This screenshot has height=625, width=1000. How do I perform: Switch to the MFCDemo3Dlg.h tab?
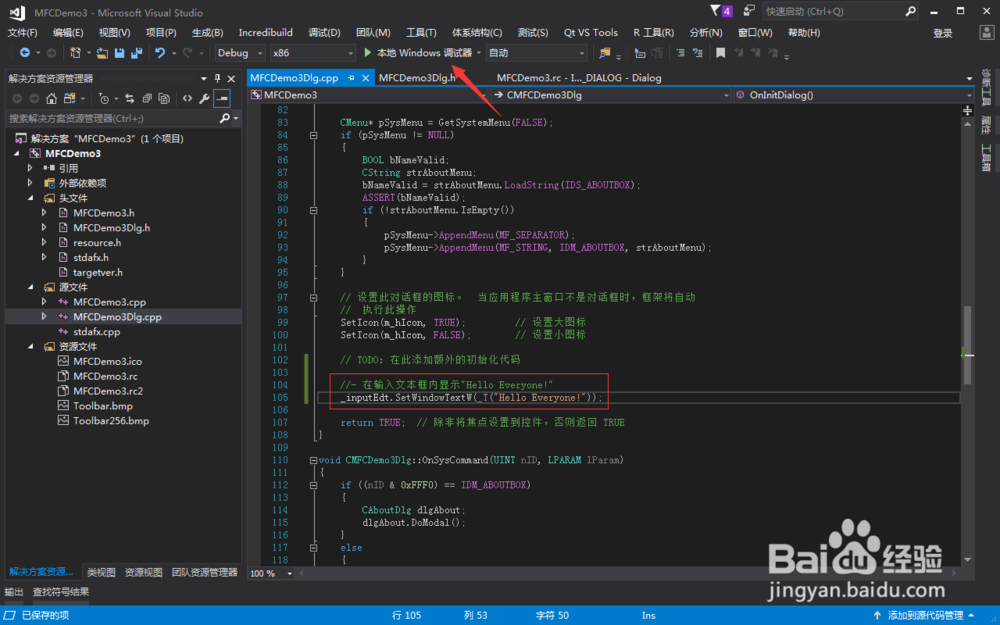click(417, 78)
